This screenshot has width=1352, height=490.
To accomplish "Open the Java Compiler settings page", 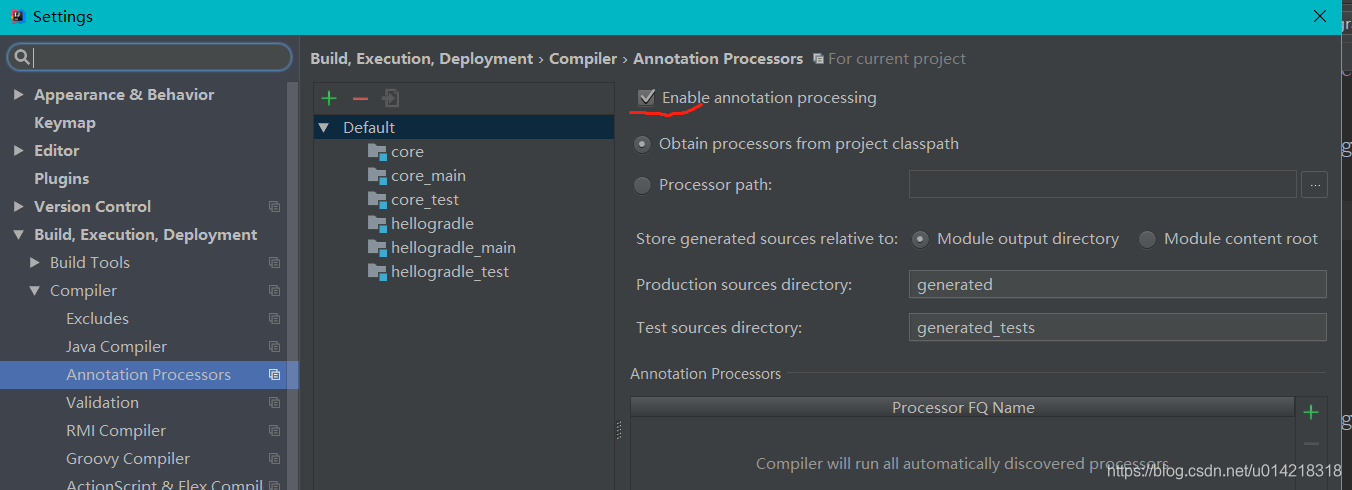I will (x=116, y=347).
